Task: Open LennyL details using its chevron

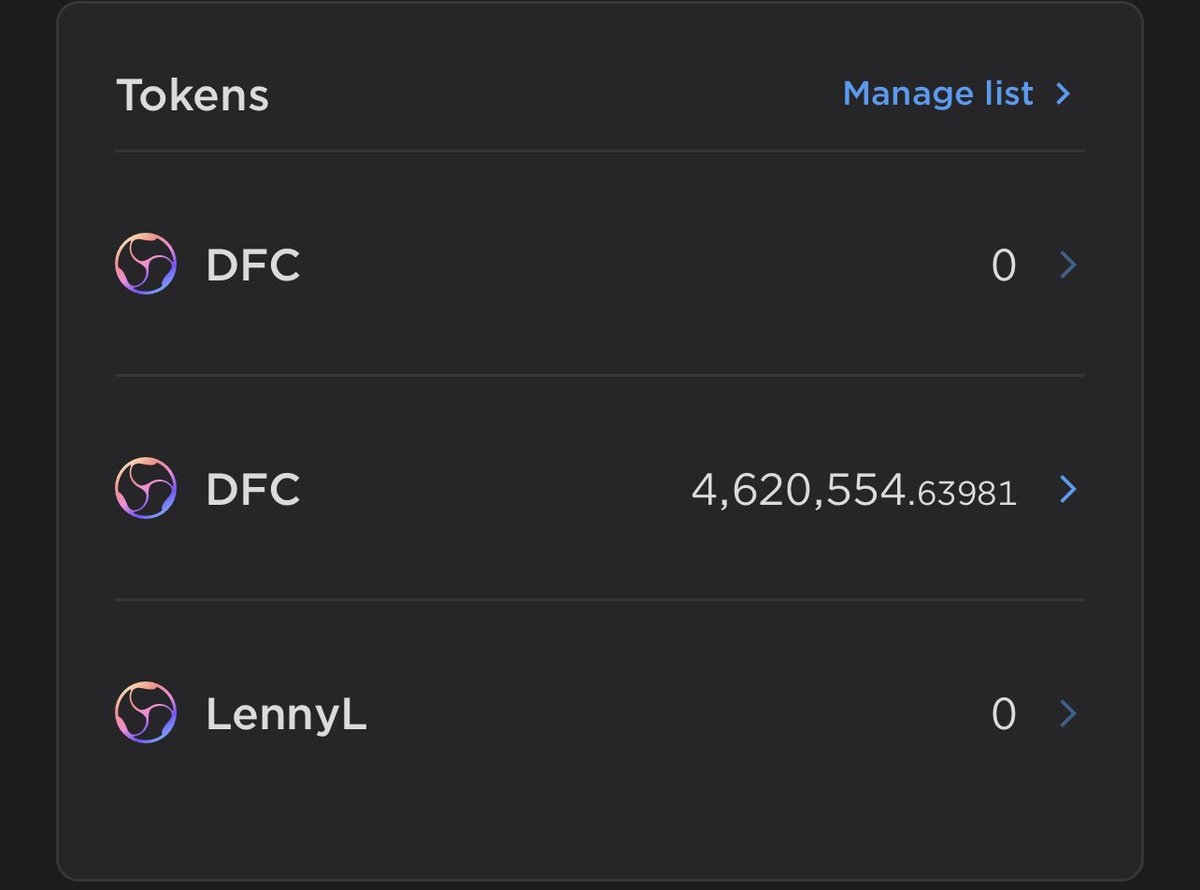Action: pyautogui.click(x=1068, y=713)
